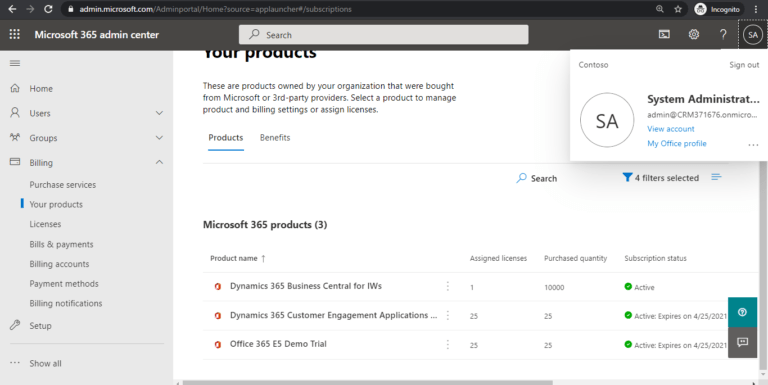Open help question mark icon
Image resolution: width=768 pixels, height=385 pixels.
point(723,34)
